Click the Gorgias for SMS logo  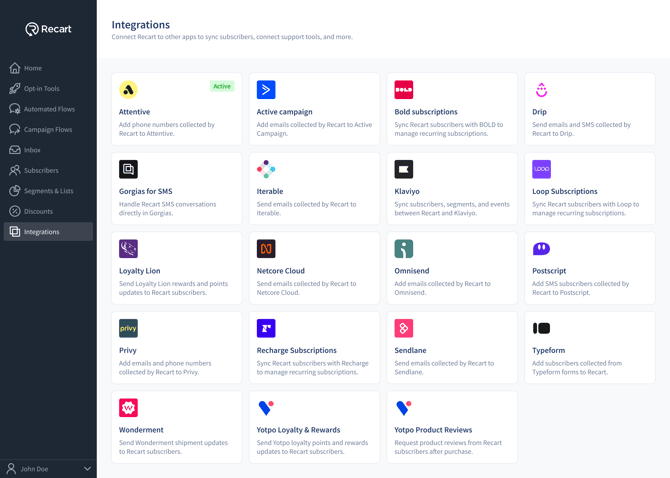tap(128, 169)
